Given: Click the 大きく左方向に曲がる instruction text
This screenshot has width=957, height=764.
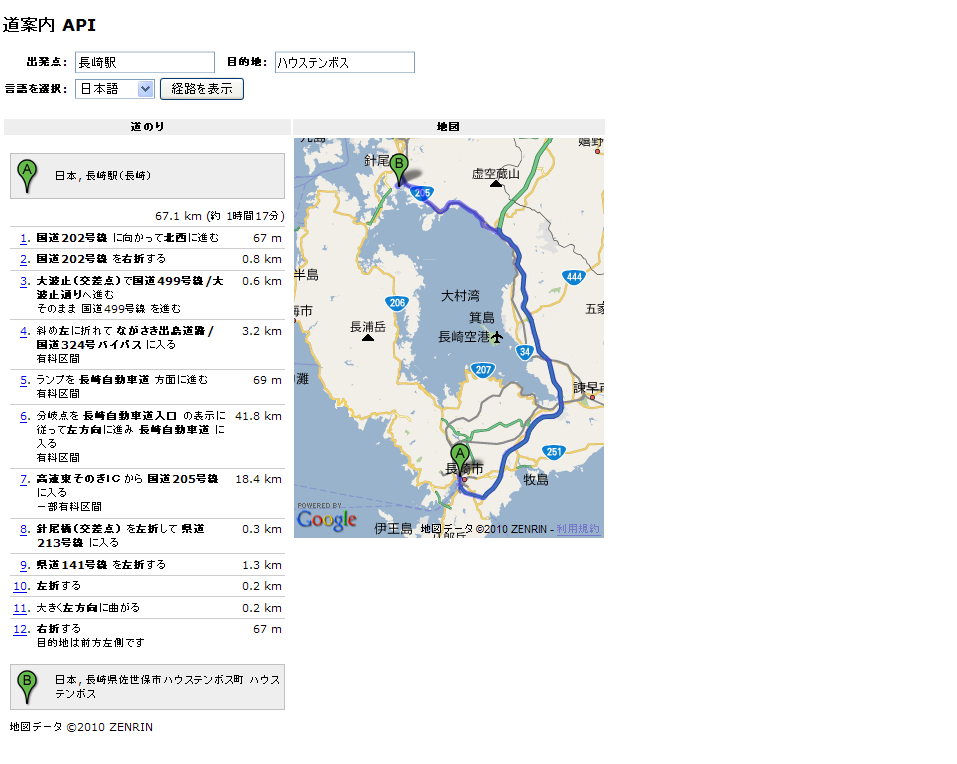Looking at the screenshot, I should pyautogui.click(x=88, y=608).
